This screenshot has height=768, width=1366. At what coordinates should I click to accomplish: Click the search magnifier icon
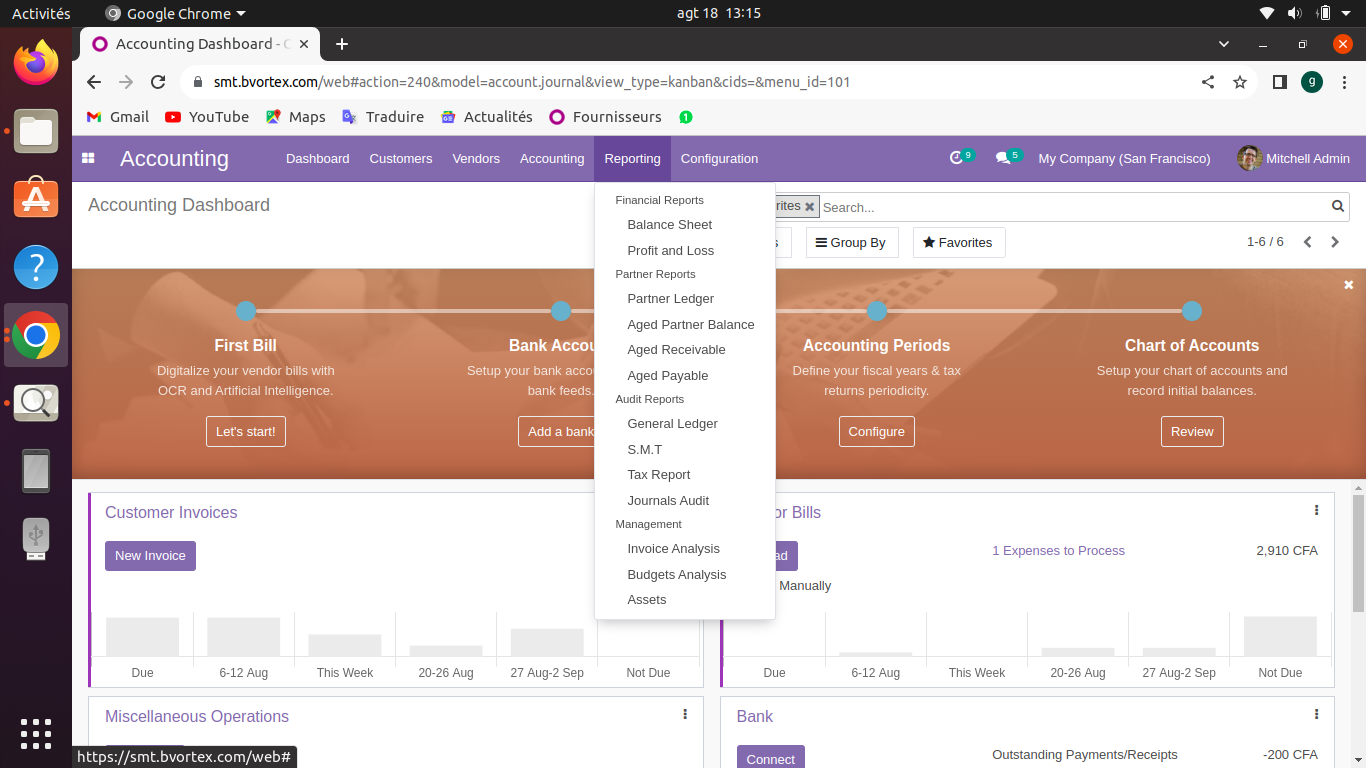coord(1338,207)
